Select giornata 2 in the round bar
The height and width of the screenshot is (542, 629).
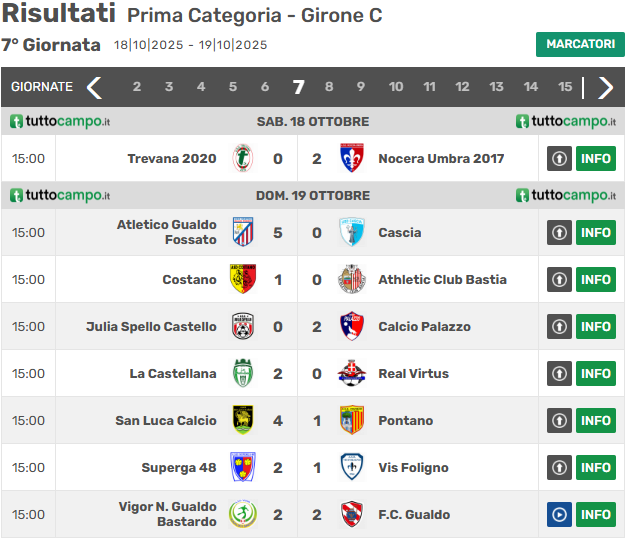(x=137, y=87)
